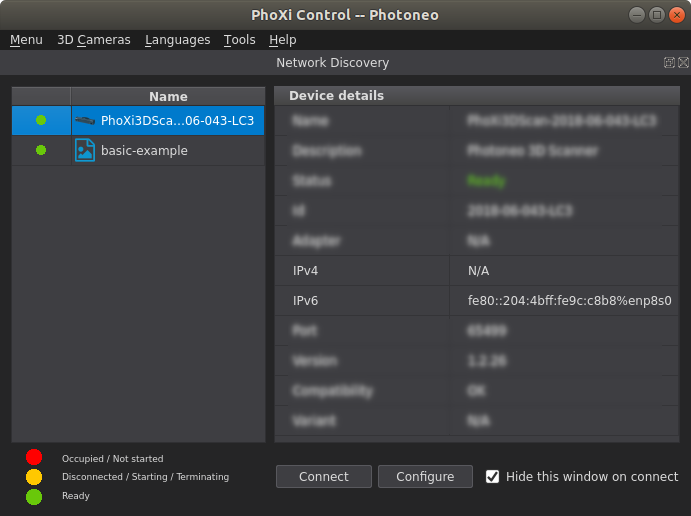Select the basic-example file image icon
The image size is (691, 516).
[85, 150]
